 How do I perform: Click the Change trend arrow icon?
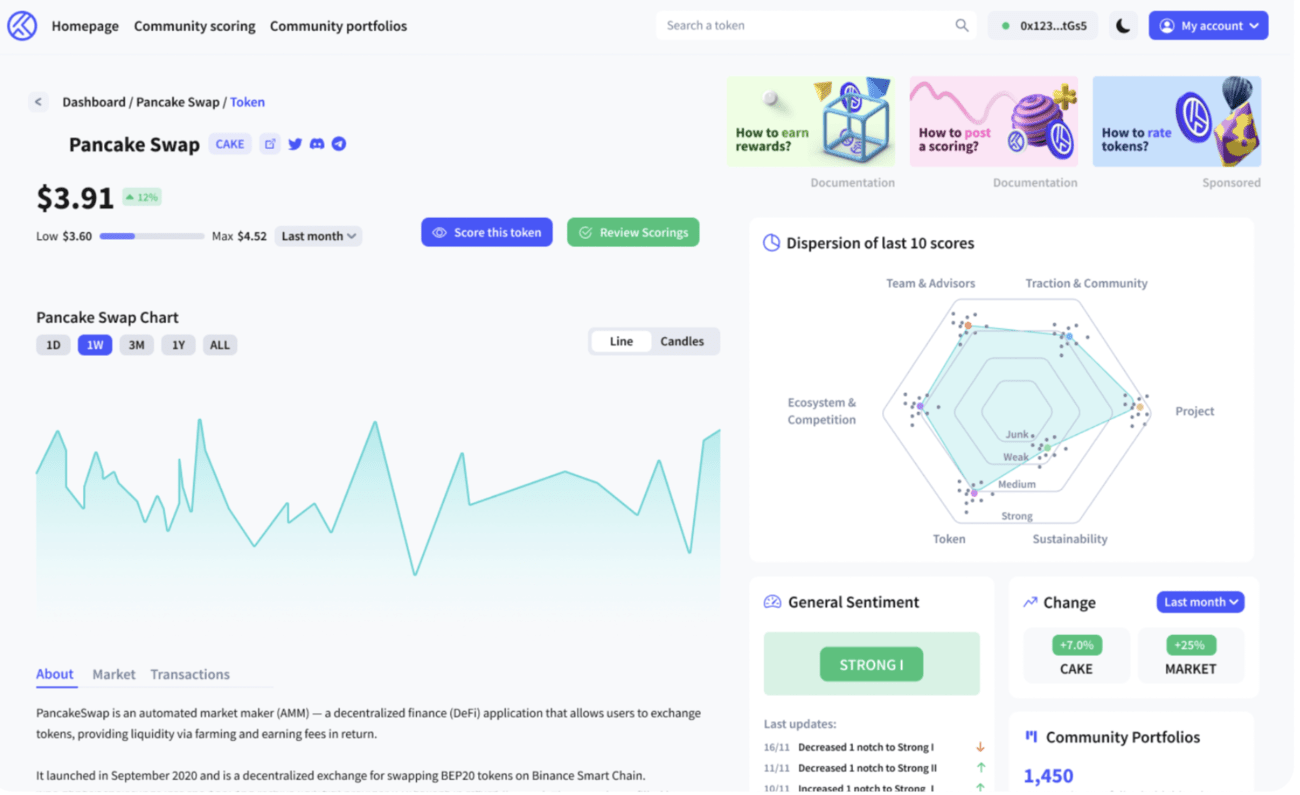tap(1030, 602)
